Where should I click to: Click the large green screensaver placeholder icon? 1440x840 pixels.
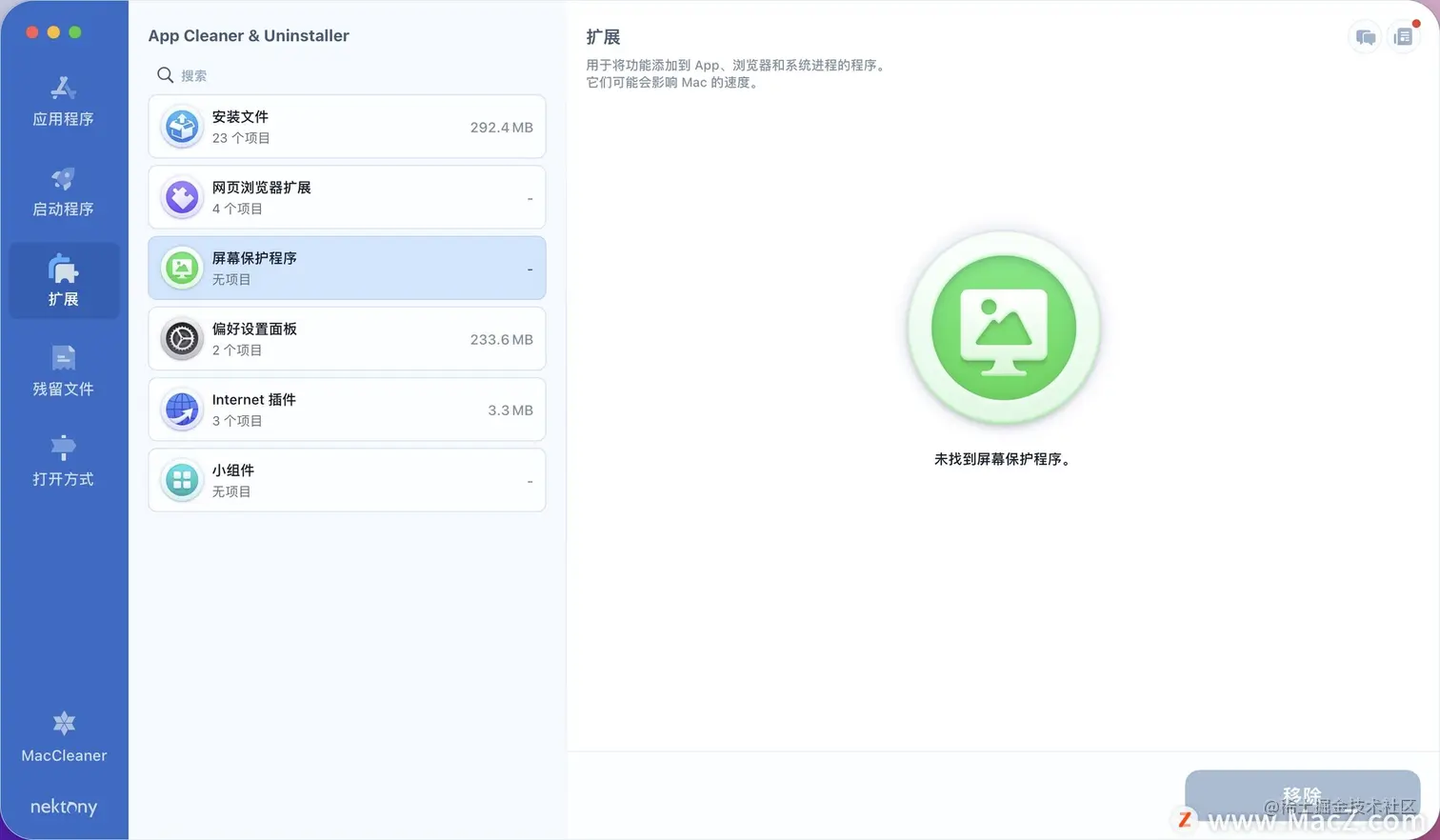click(x=1002, y=327)
